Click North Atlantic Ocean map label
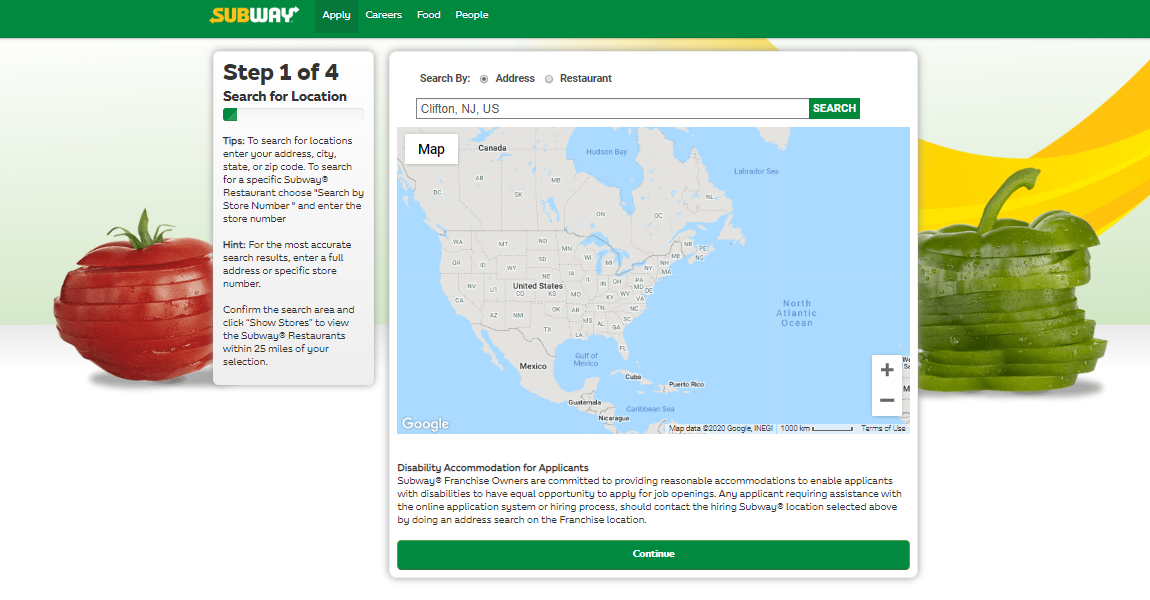 point(796,313)
